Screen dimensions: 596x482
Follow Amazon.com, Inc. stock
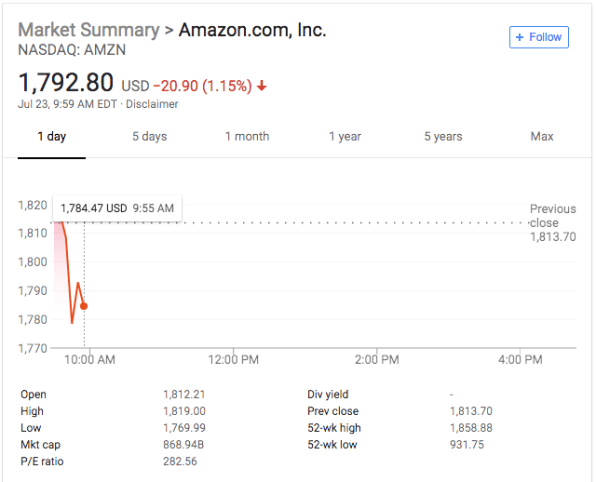click(x=539, y=37)
